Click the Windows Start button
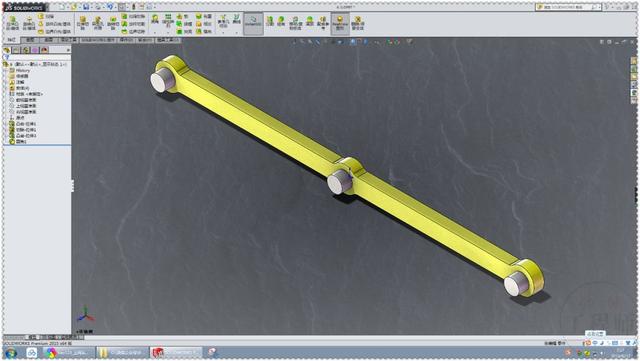This screenshot has height=361, width=640. [11, 353]
